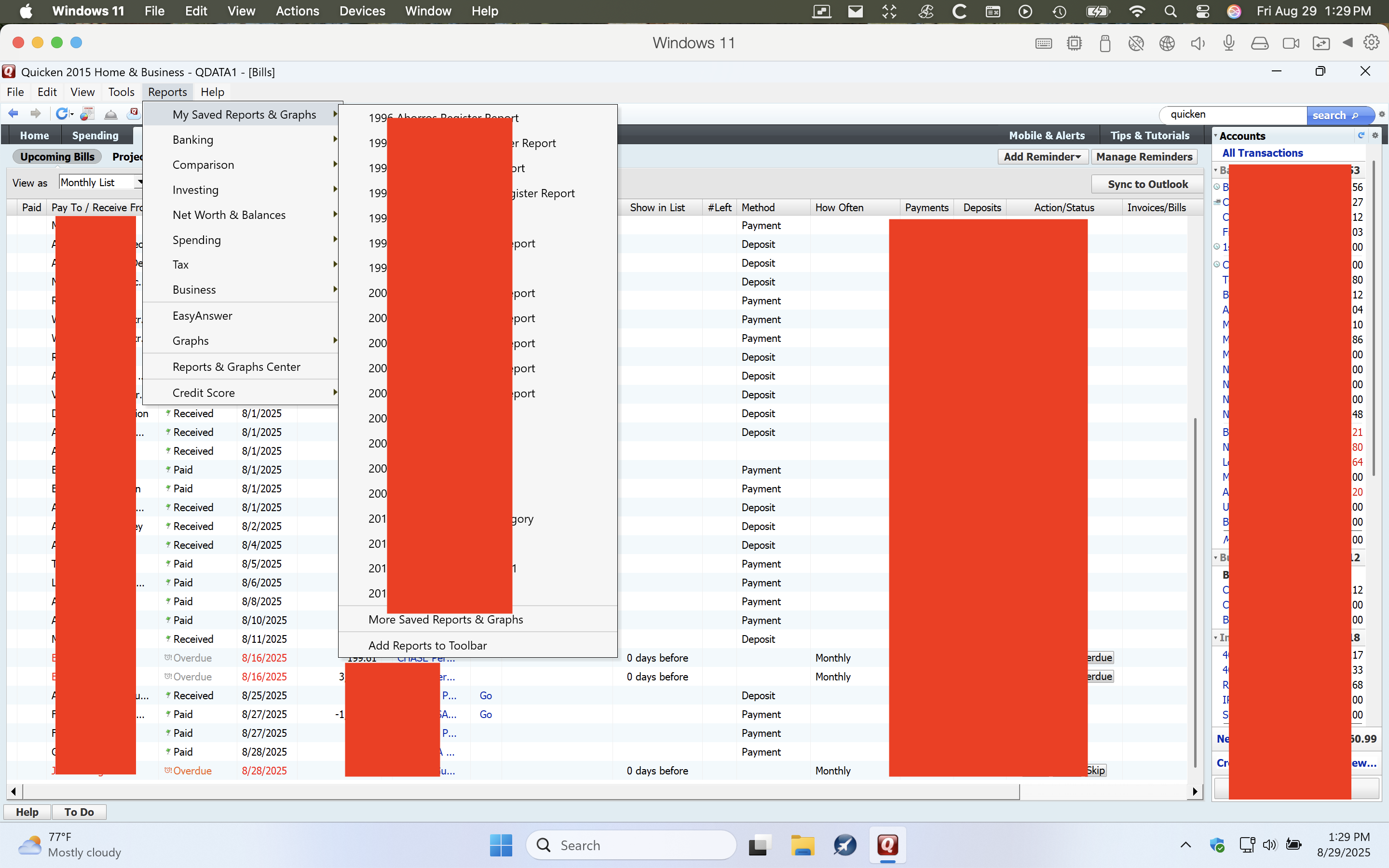Switch to the Spending tab
This screenshot has height=868, width=1389.
95,136
